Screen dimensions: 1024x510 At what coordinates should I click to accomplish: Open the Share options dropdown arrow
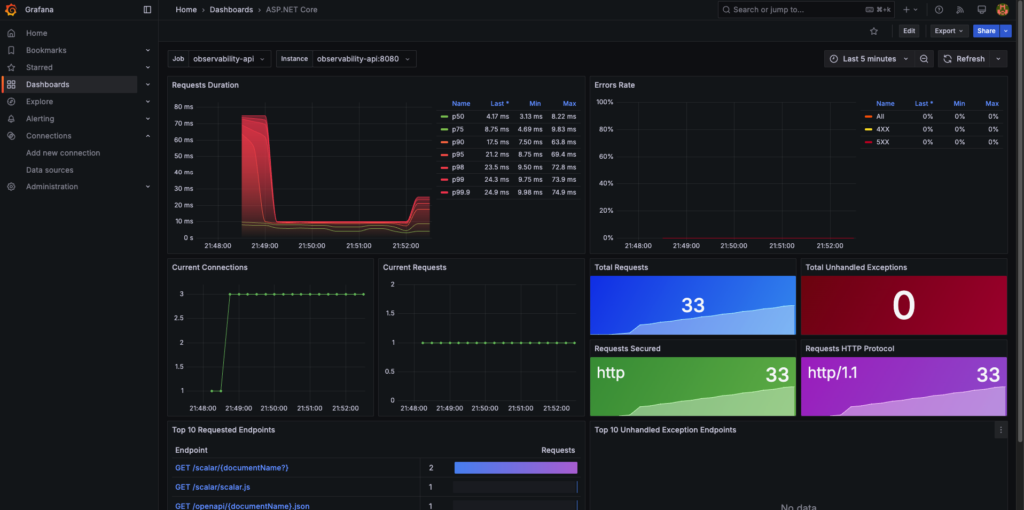pos(1005,31)
